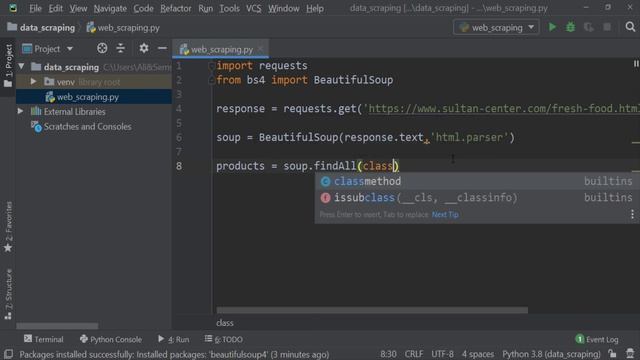Open Project panel settings gear

click(x=144, y=49)
